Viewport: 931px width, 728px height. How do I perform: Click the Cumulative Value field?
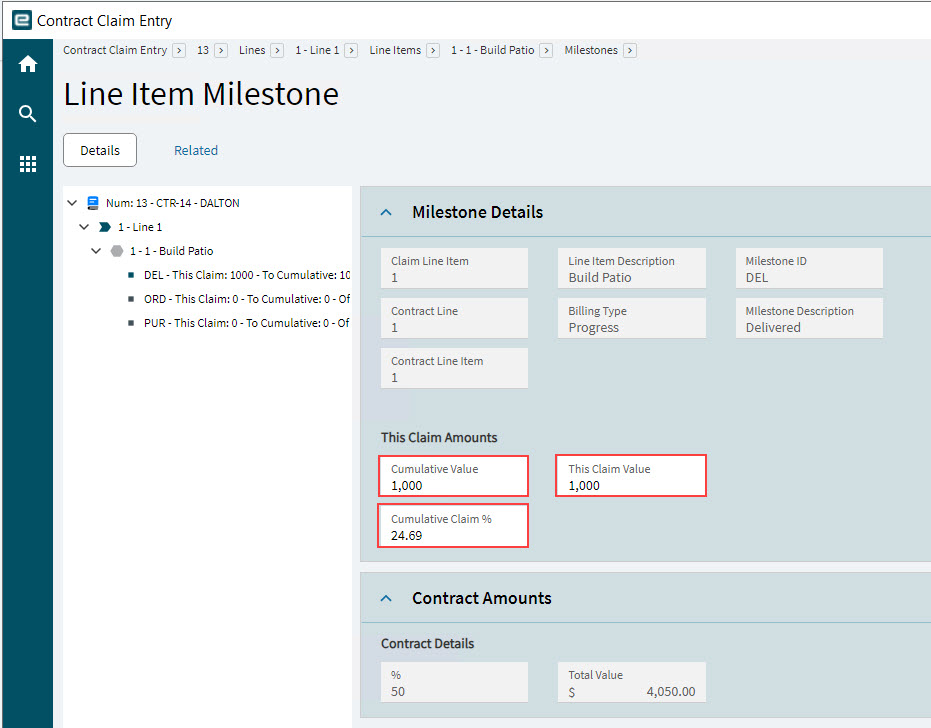[454, 476]
